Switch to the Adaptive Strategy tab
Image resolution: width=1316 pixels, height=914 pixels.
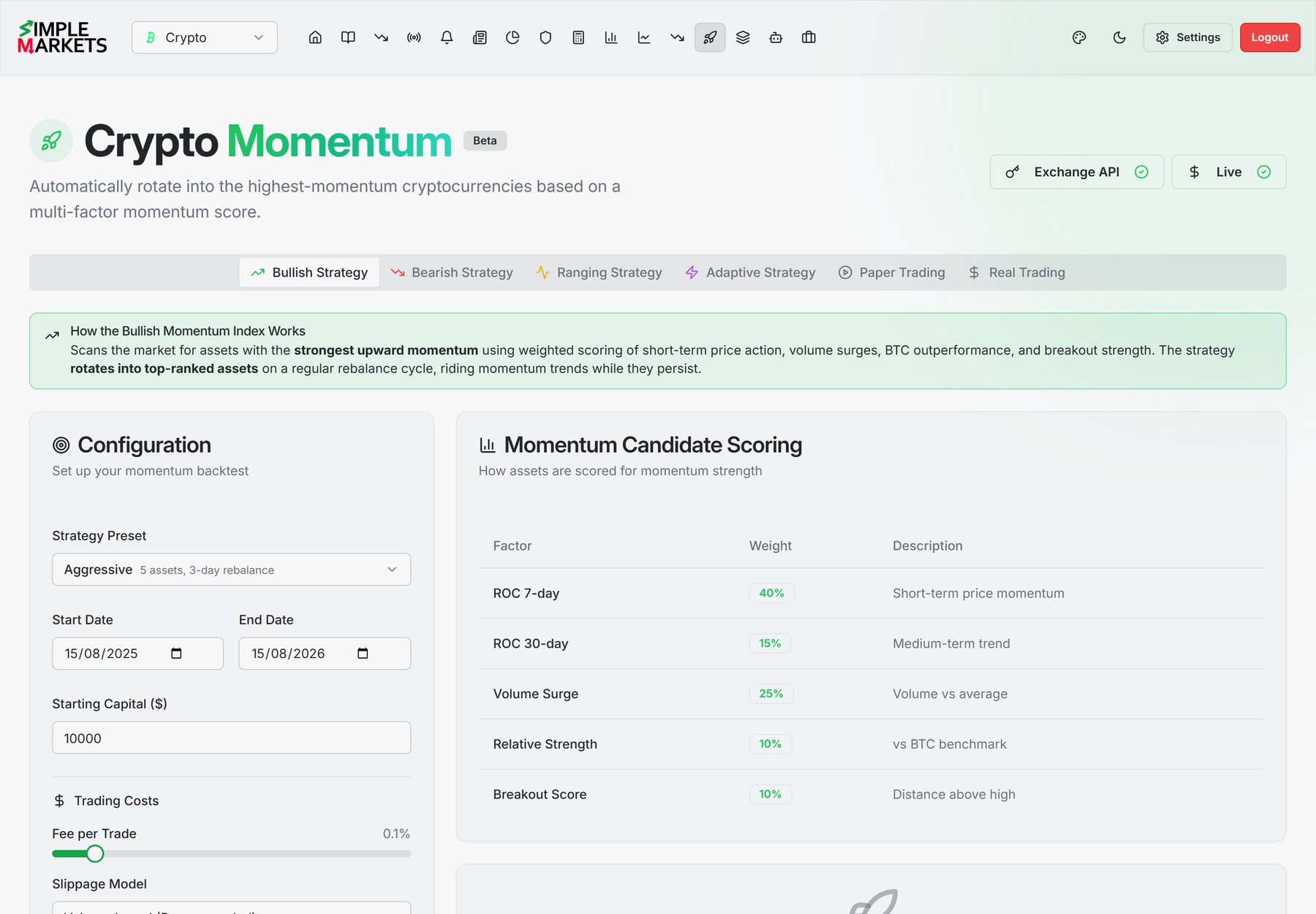(751, 272)
